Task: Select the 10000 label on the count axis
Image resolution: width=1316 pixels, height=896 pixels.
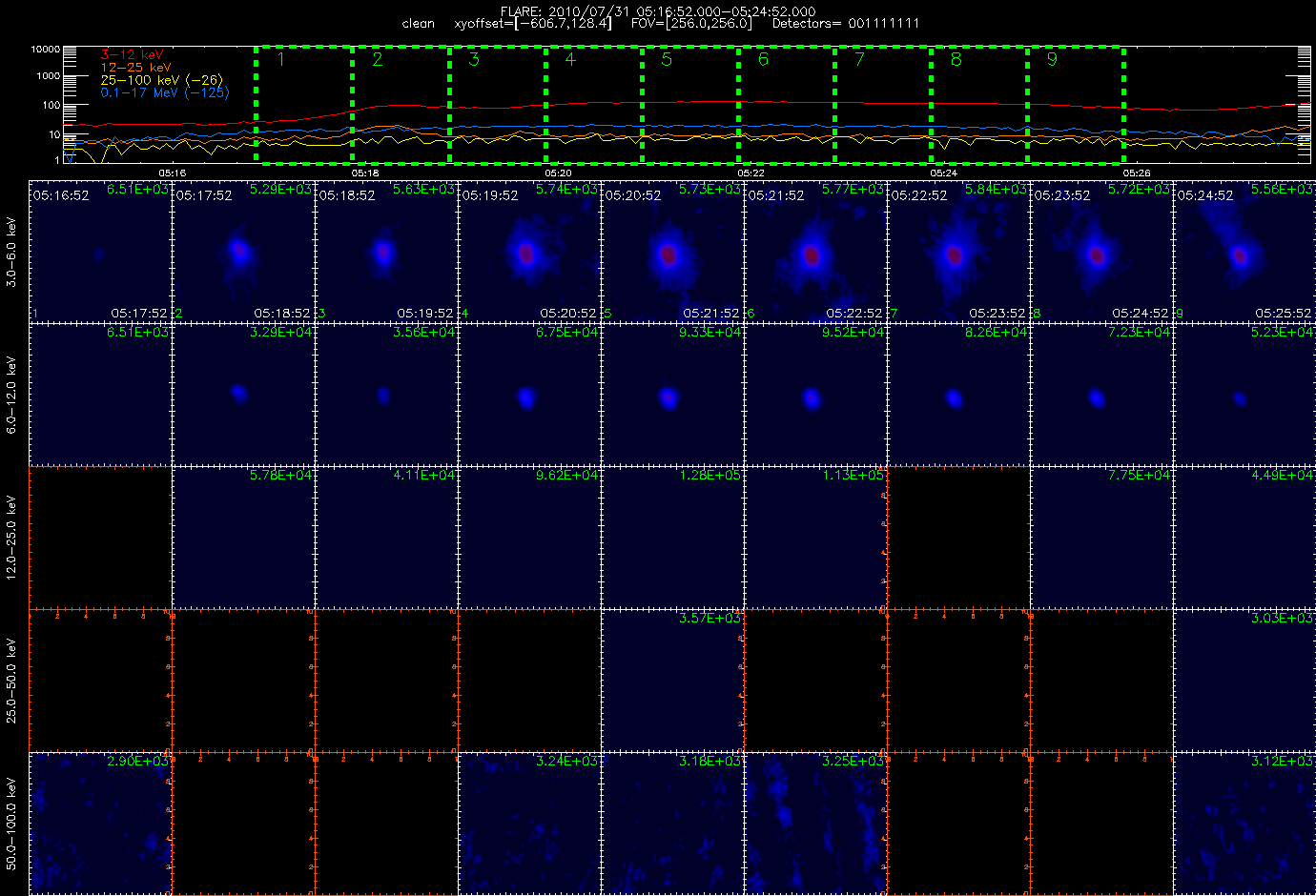Action: coord(46,49)
